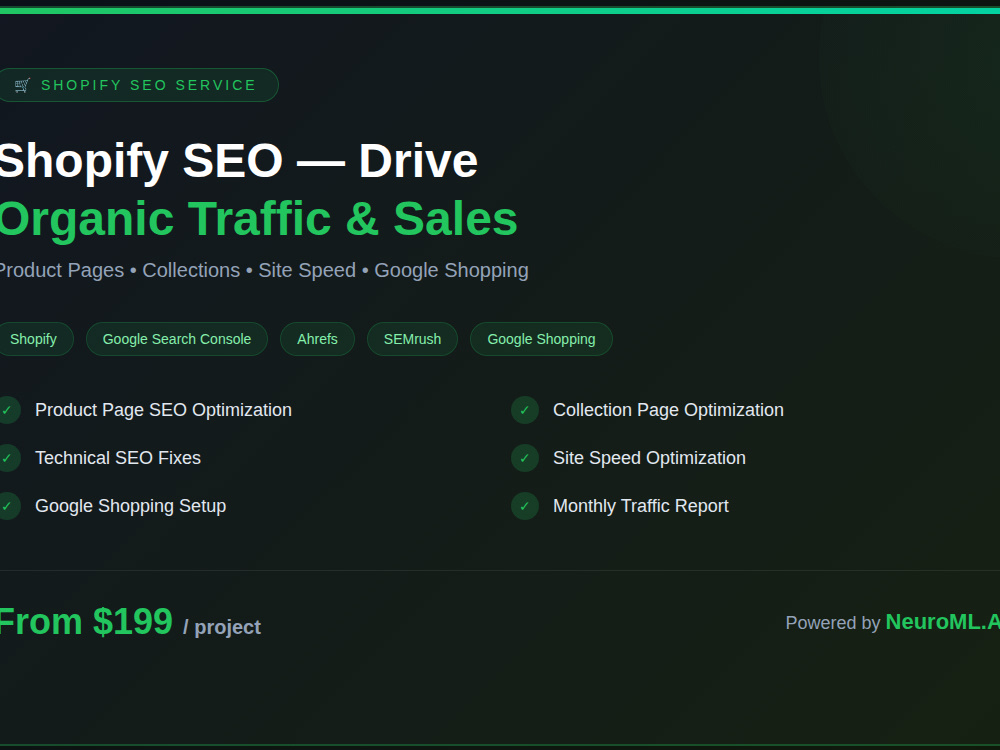The width and height of the screenshot is (1000, 750).
Task: Select the SEMrush tag pill
Action: click(x=412, y=339)
